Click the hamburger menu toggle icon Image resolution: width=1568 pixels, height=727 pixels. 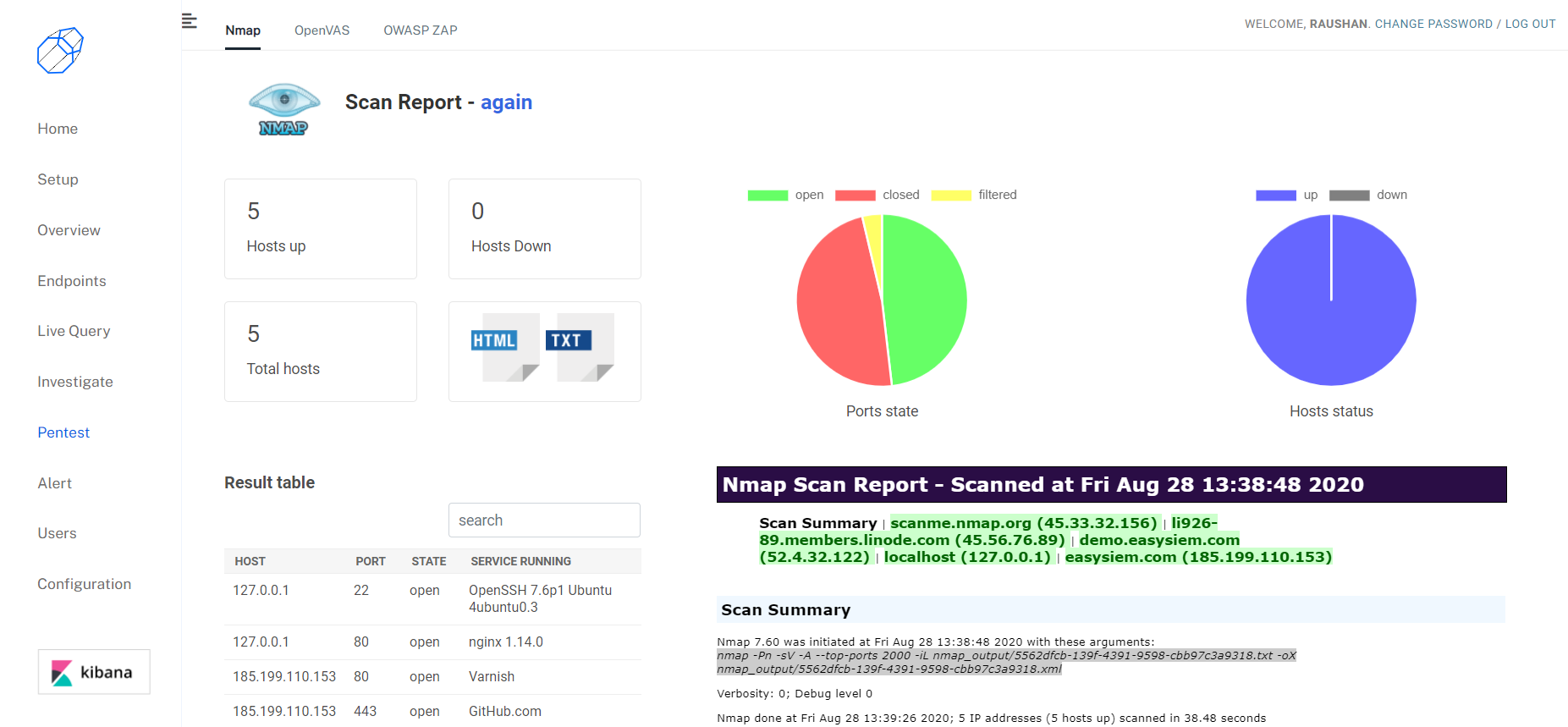[x=190, y=21]
